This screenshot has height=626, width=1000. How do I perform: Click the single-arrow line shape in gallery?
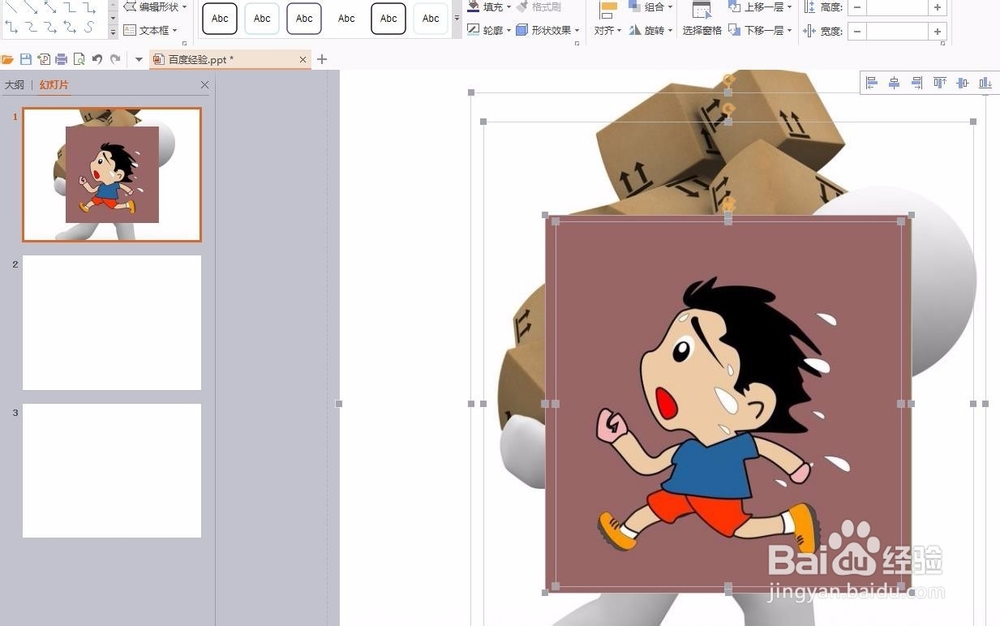31,8
